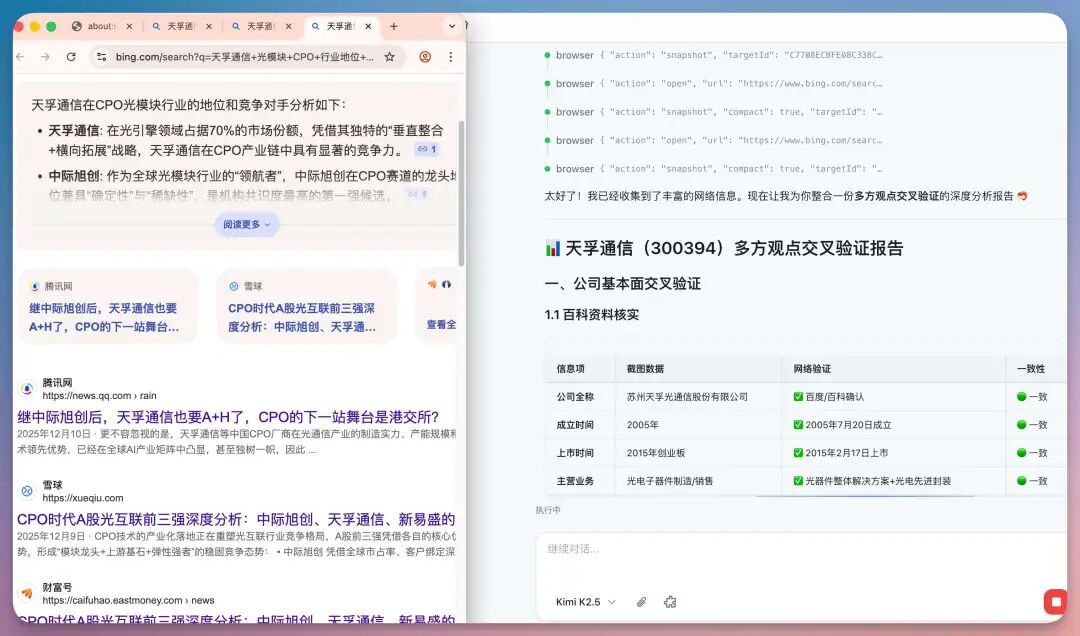Click the site information icon in address bar
Viewport: 1080px width, 636px height.
(x=101, y=57)
